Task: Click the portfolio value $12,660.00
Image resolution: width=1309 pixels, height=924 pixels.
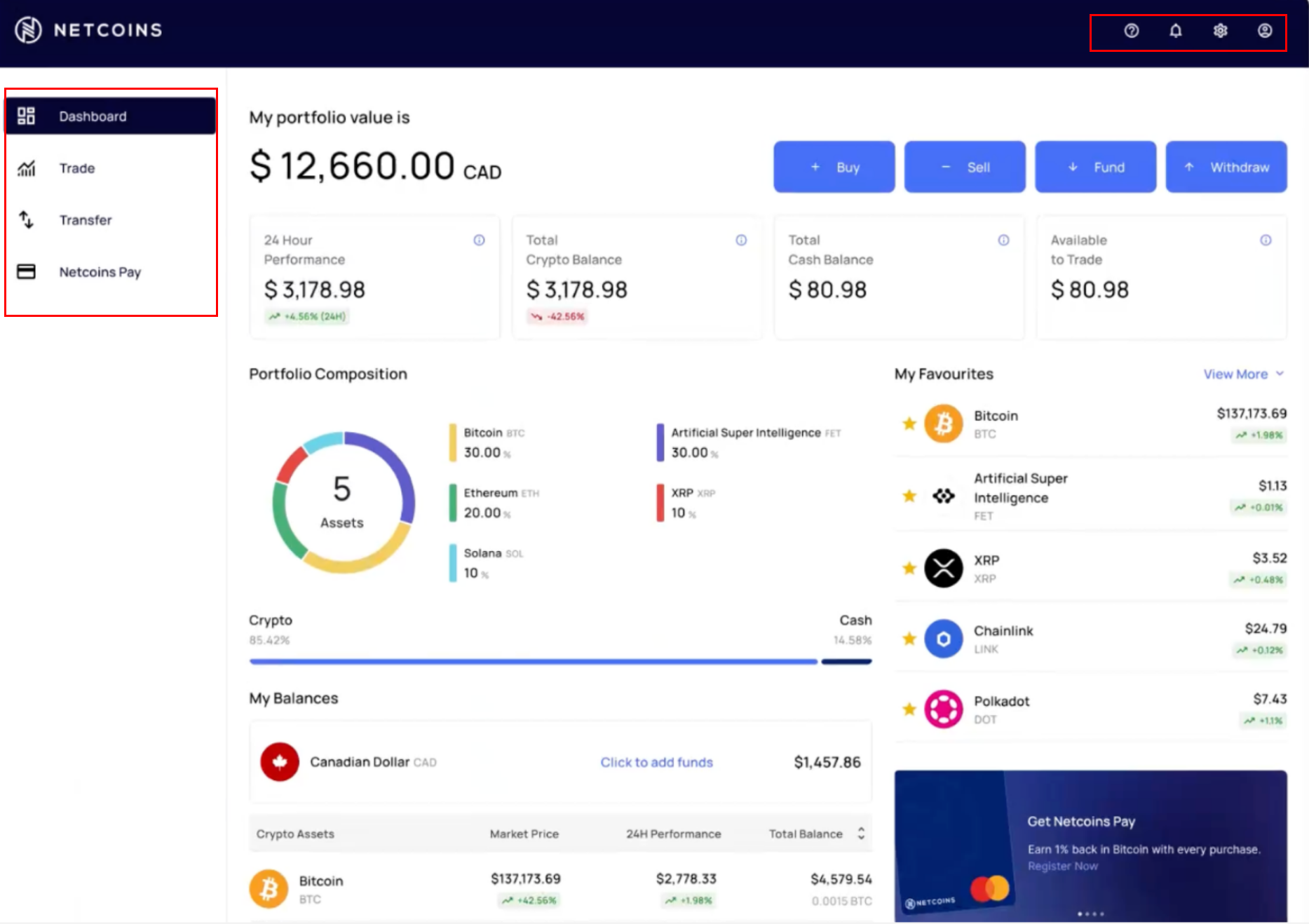Action: (x=375, y=166)
